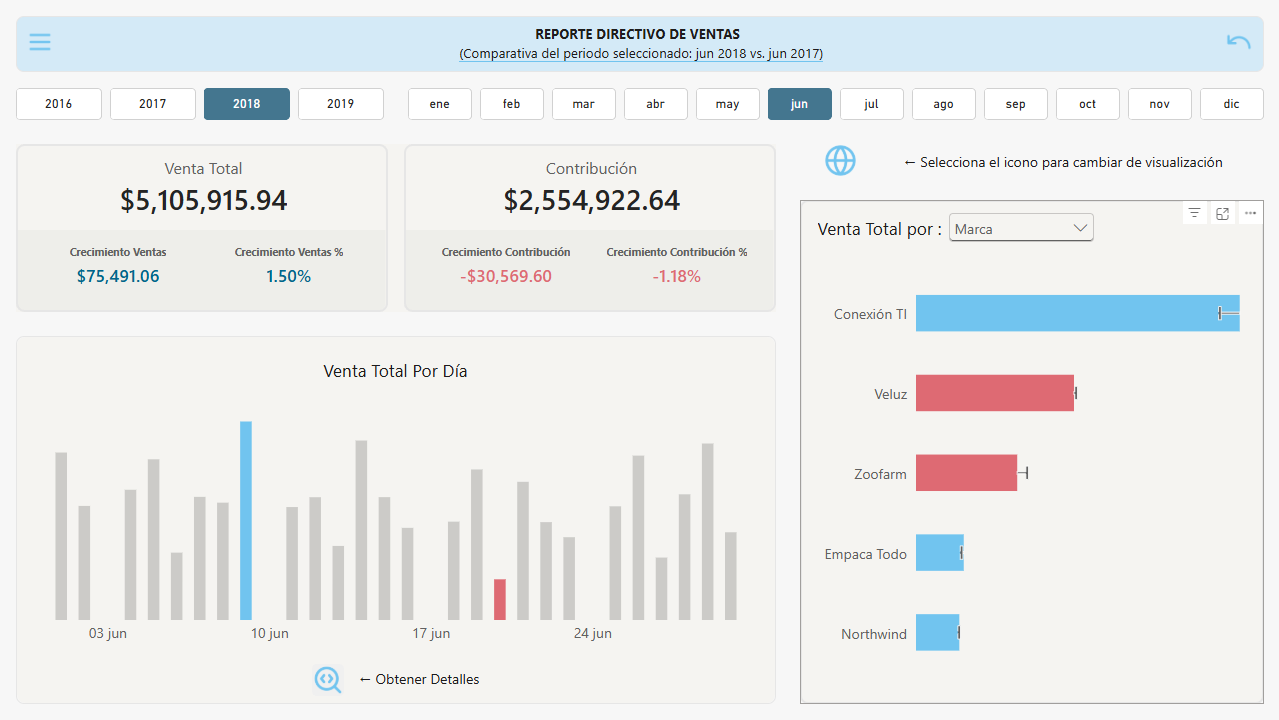Click the Obtener Detalles text
The width and height of the screenshot is (1279, 720).
(427, 679)
